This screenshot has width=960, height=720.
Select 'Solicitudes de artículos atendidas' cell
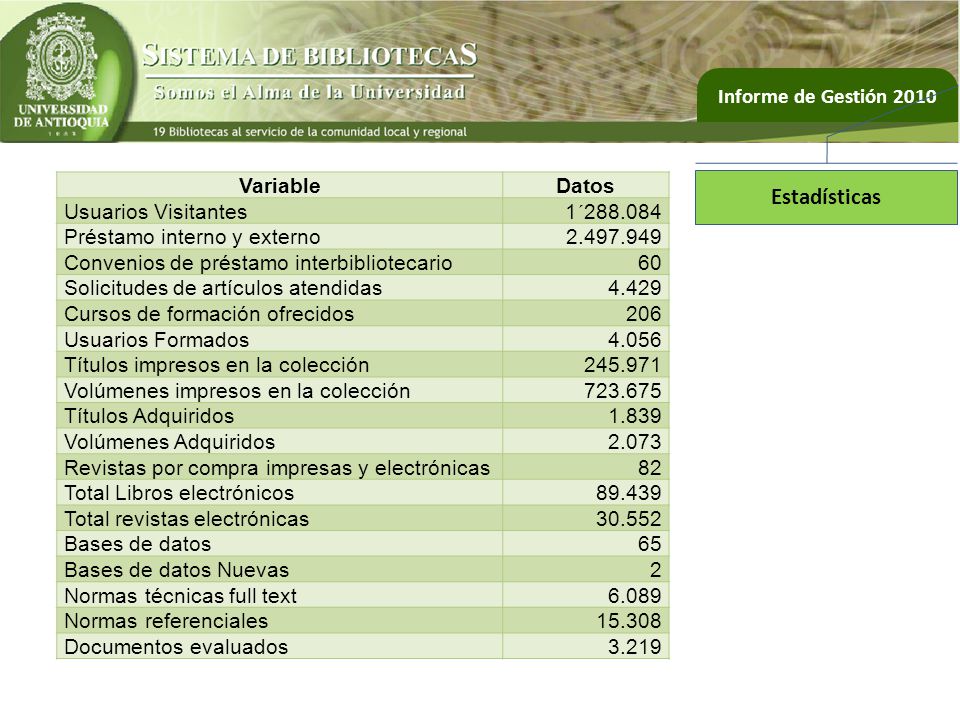point(280,288)
